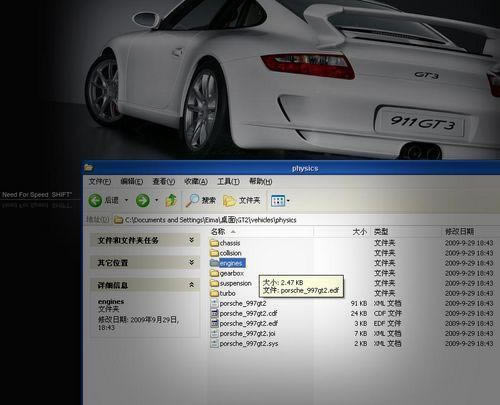Image resolution: width=500 pixels, height=405 pixels.
Task: Select the collision folder name
Action: (x=230, y=253)
